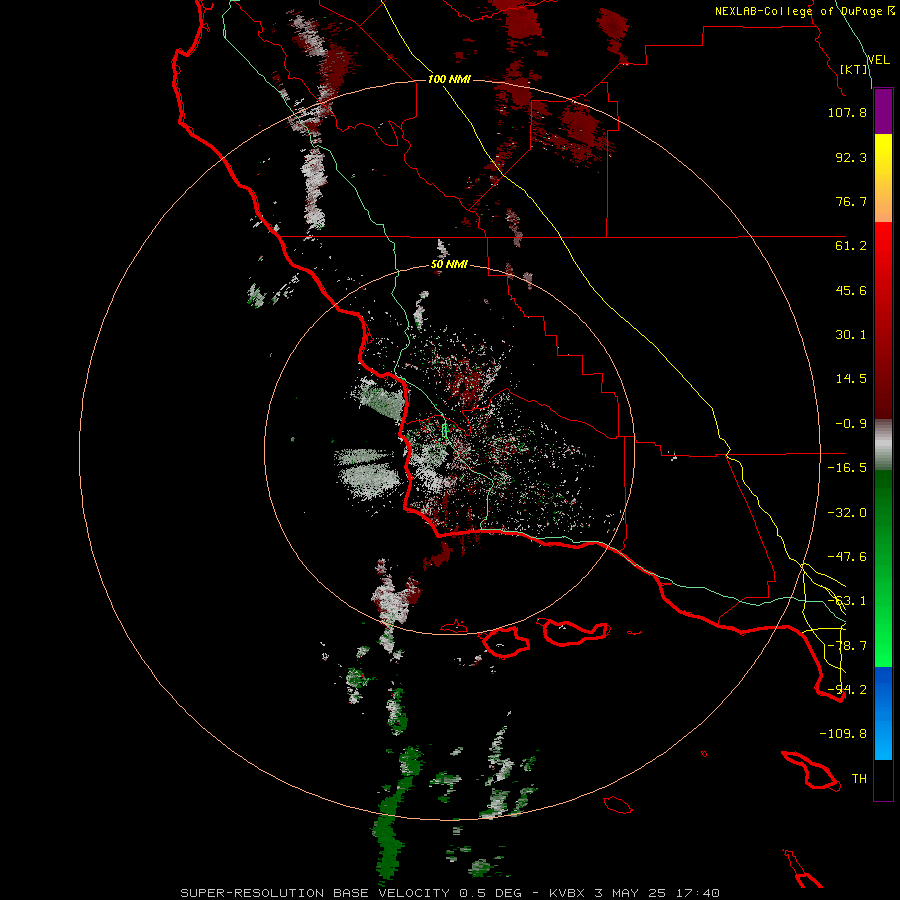900x900 pixels.
Task: Select the -16.5 velocity scale value
Action: [x=847, y=468]
